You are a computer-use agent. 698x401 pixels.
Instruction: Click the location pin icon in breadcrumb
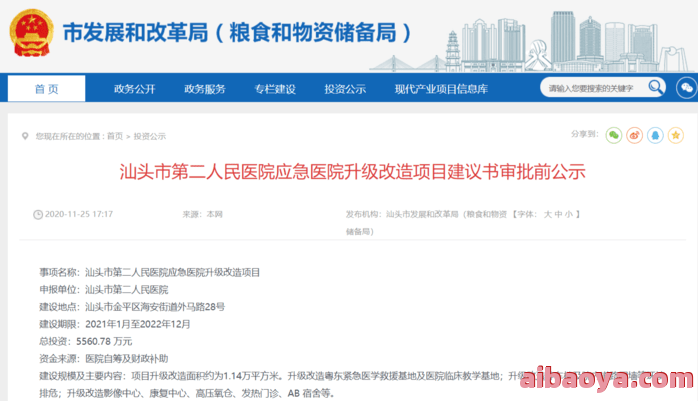point(25,136)
